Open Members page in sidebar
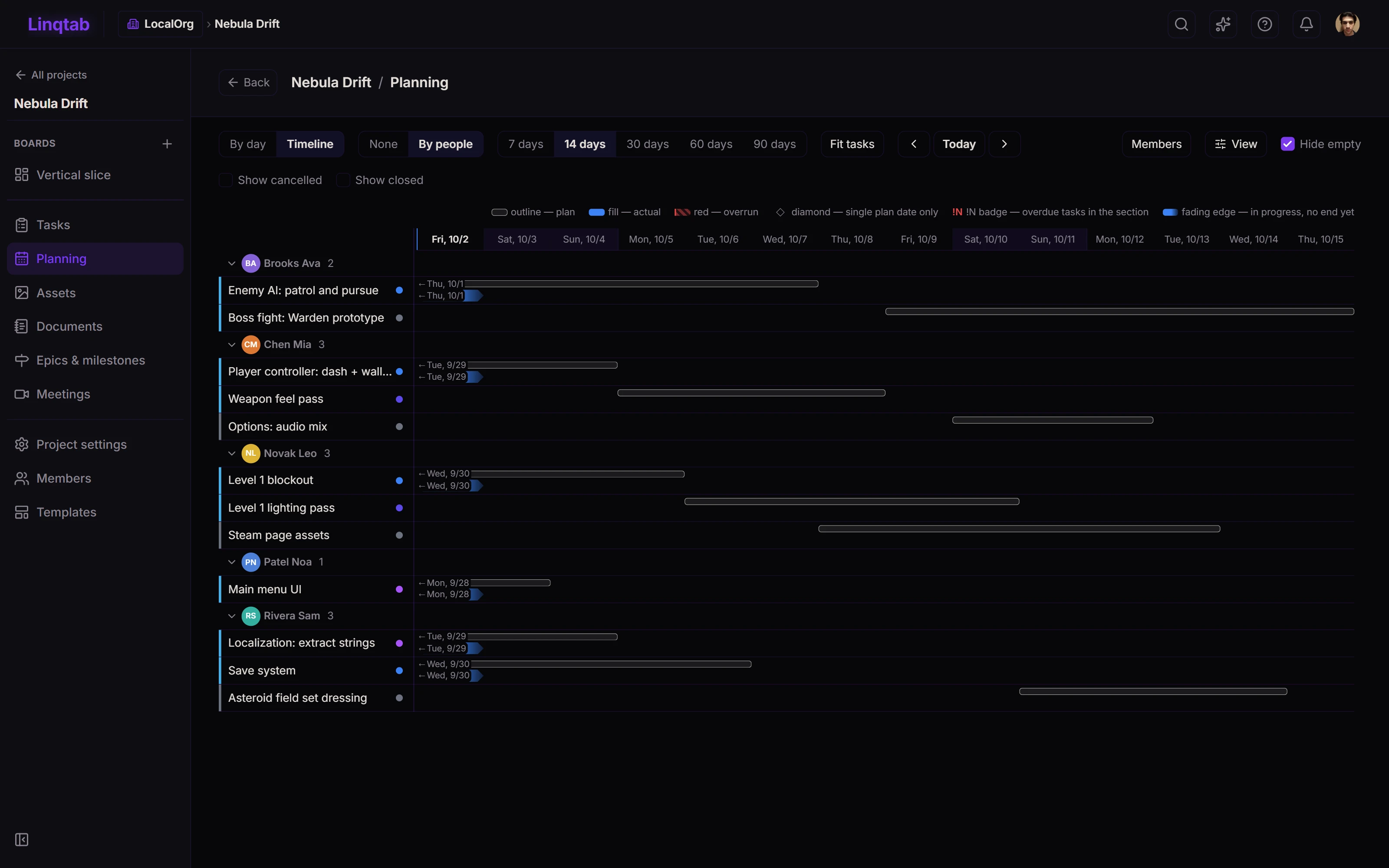1389x868 pixels. (x=95, y=478)
